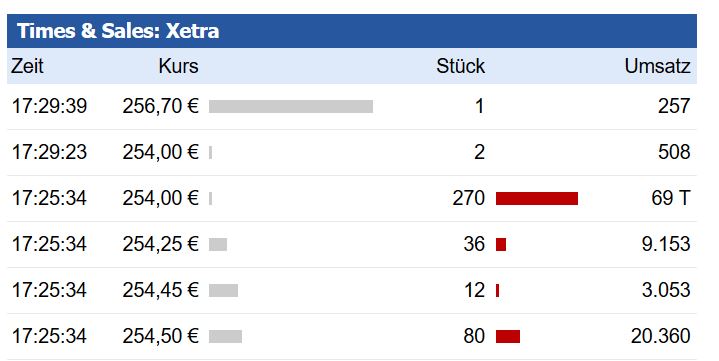Click the 508 turnover value

674,152
